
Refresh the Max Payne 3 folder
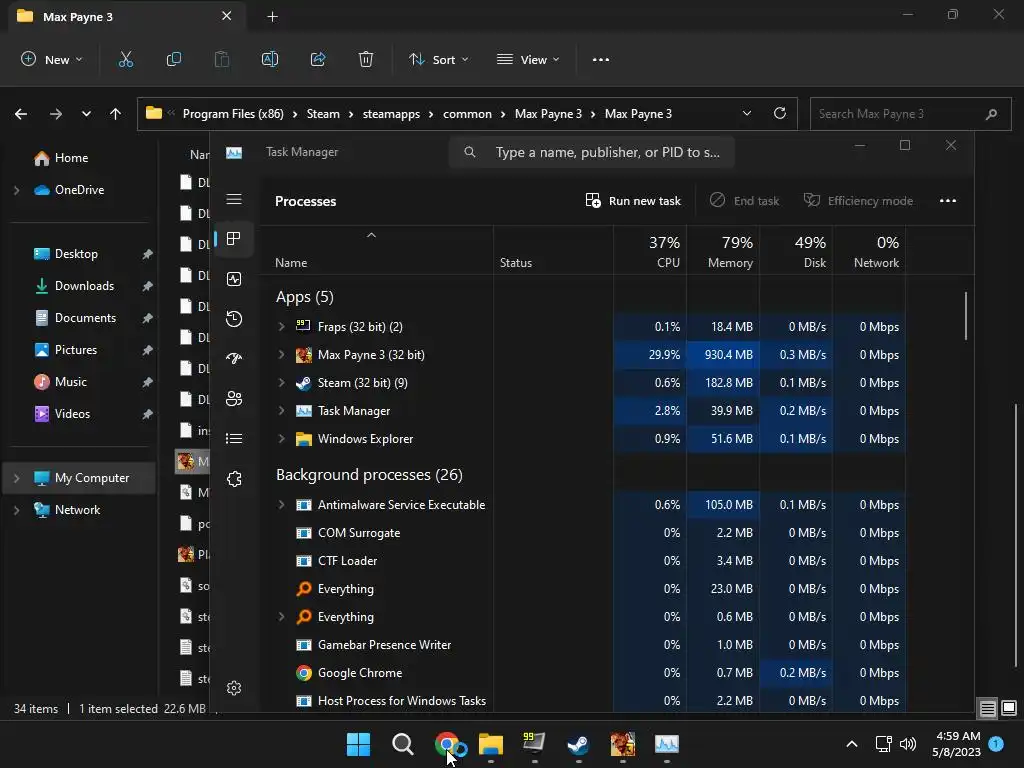[x=780, y=114]
